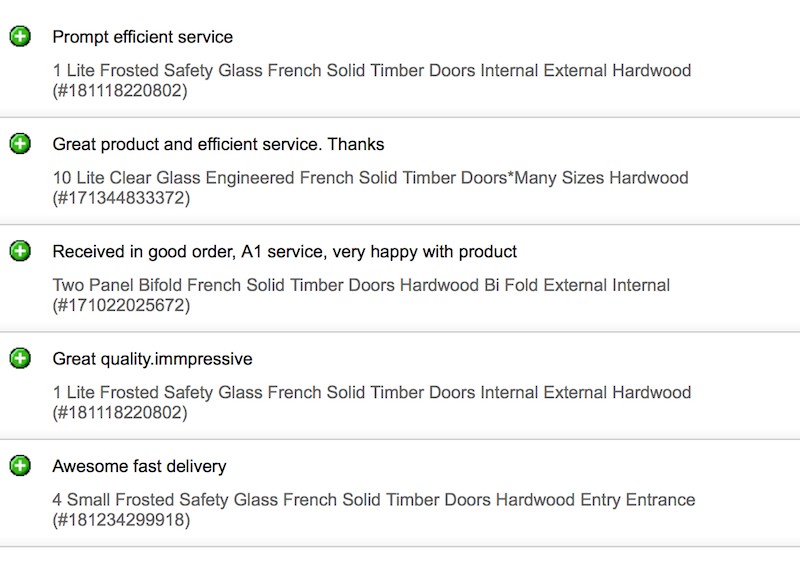
Task: Click item number #171022025672
Action: (120, 305)
